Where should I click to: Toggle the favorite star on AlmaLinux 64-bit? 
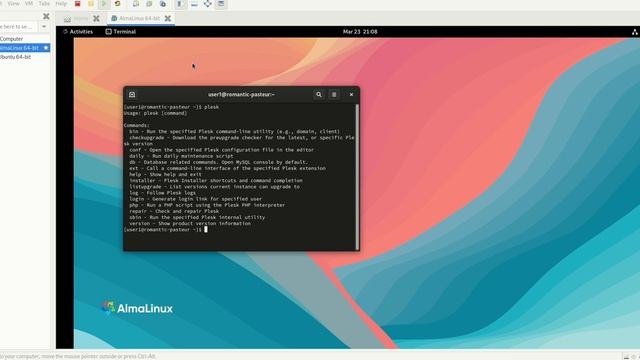(x=46, y=48)
